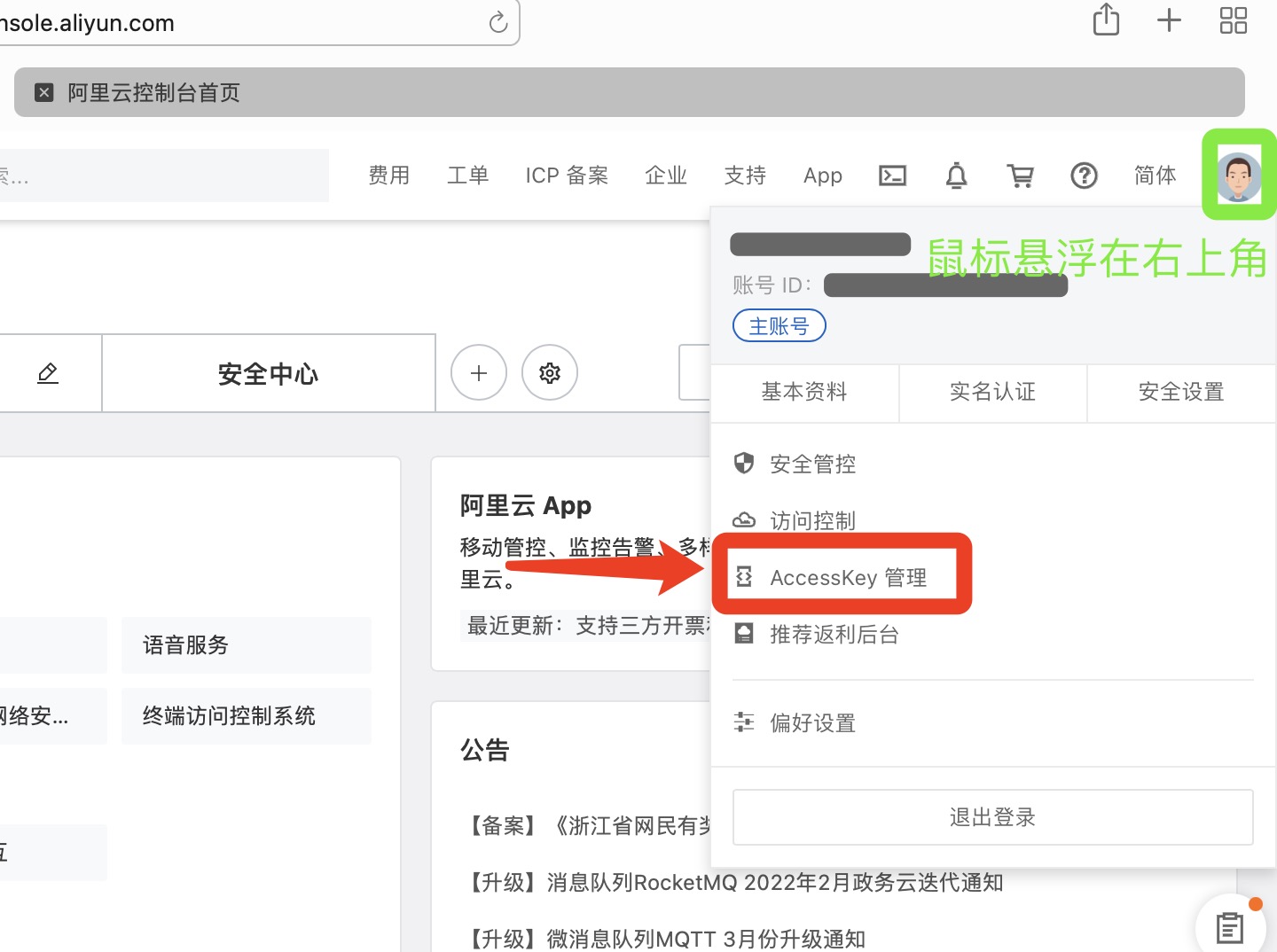Open the 工单 menu
This screenshot has height=952, width=1277.
[x=468, y=176]
